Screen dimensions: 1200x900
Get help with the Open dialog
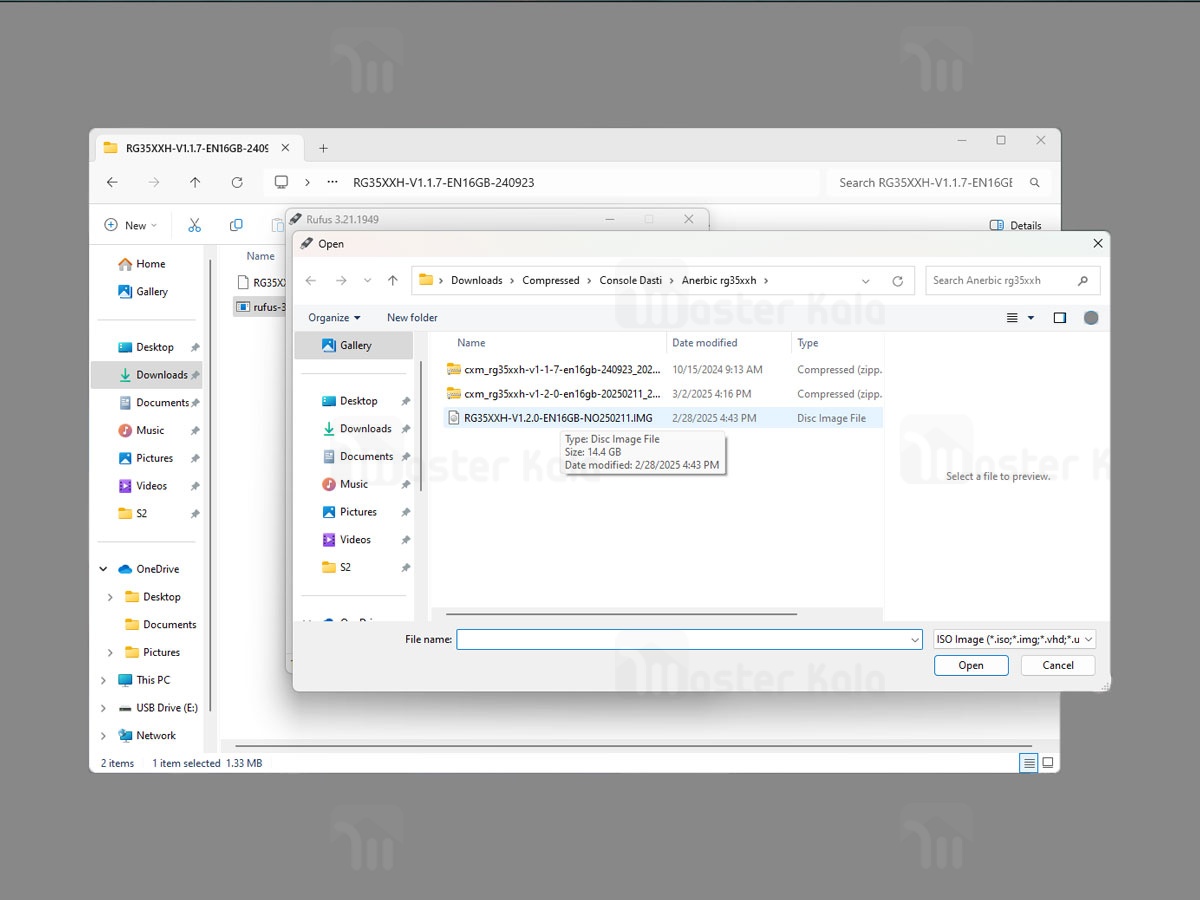point(1091,318)
